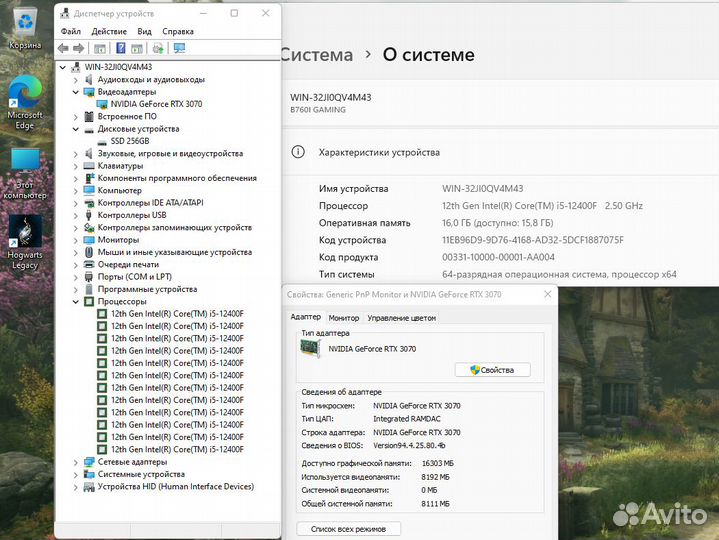Select the Этот компьютер desktop icon
Viewport: 719px width, 540px height.
[x=25, y=174]
